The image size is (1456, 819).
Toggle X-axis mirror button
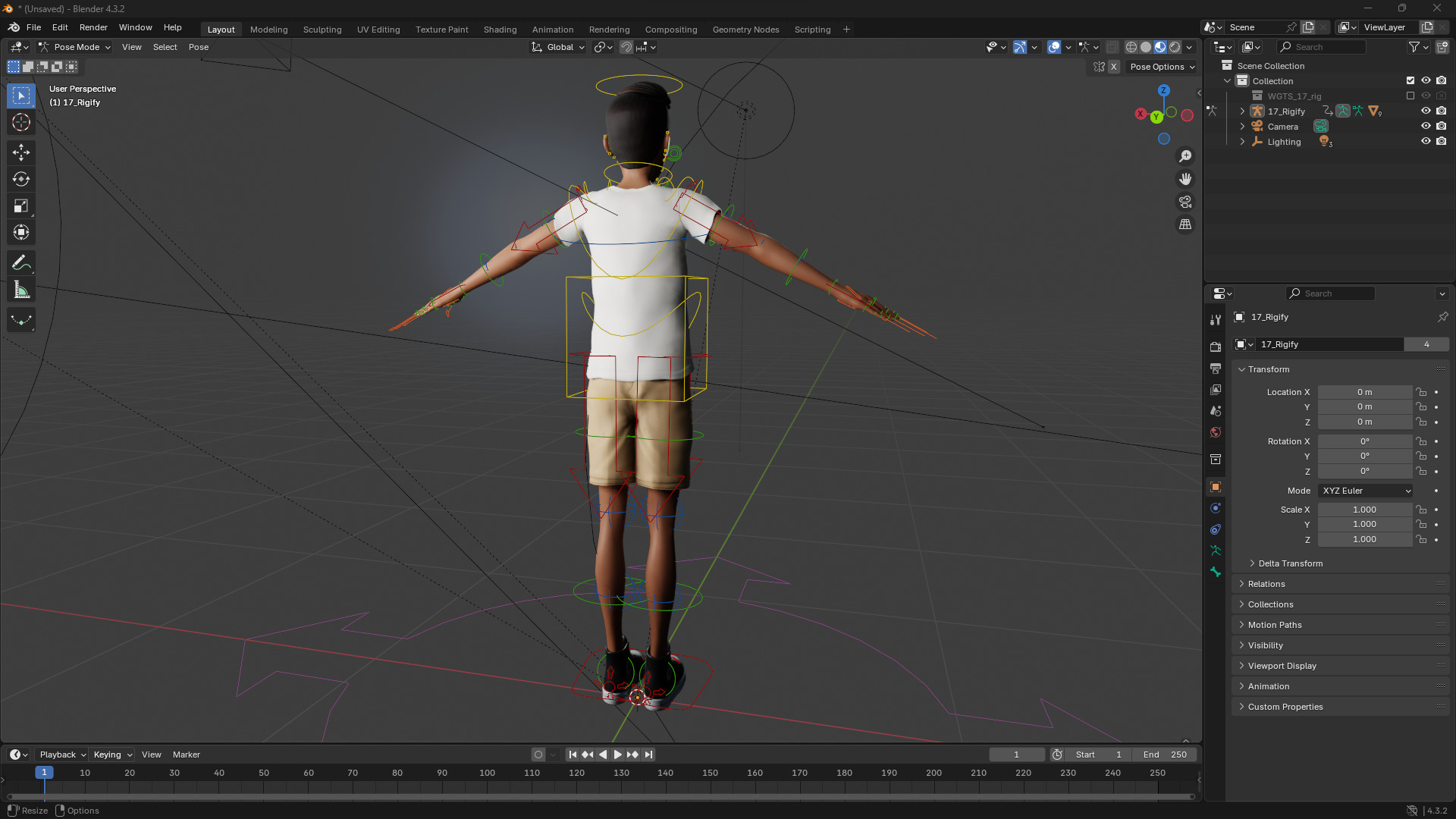click(x=1113, y=67)
